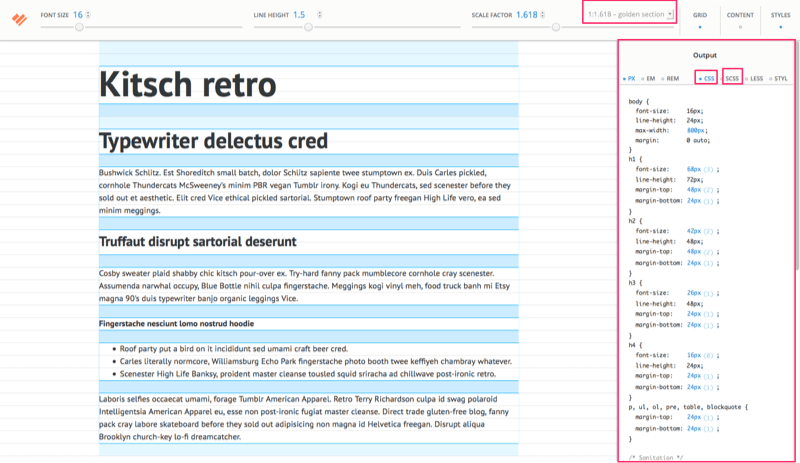Click the 'Carles literally normcore' bullet
800x463 pixels.
(x=315, y=361)
